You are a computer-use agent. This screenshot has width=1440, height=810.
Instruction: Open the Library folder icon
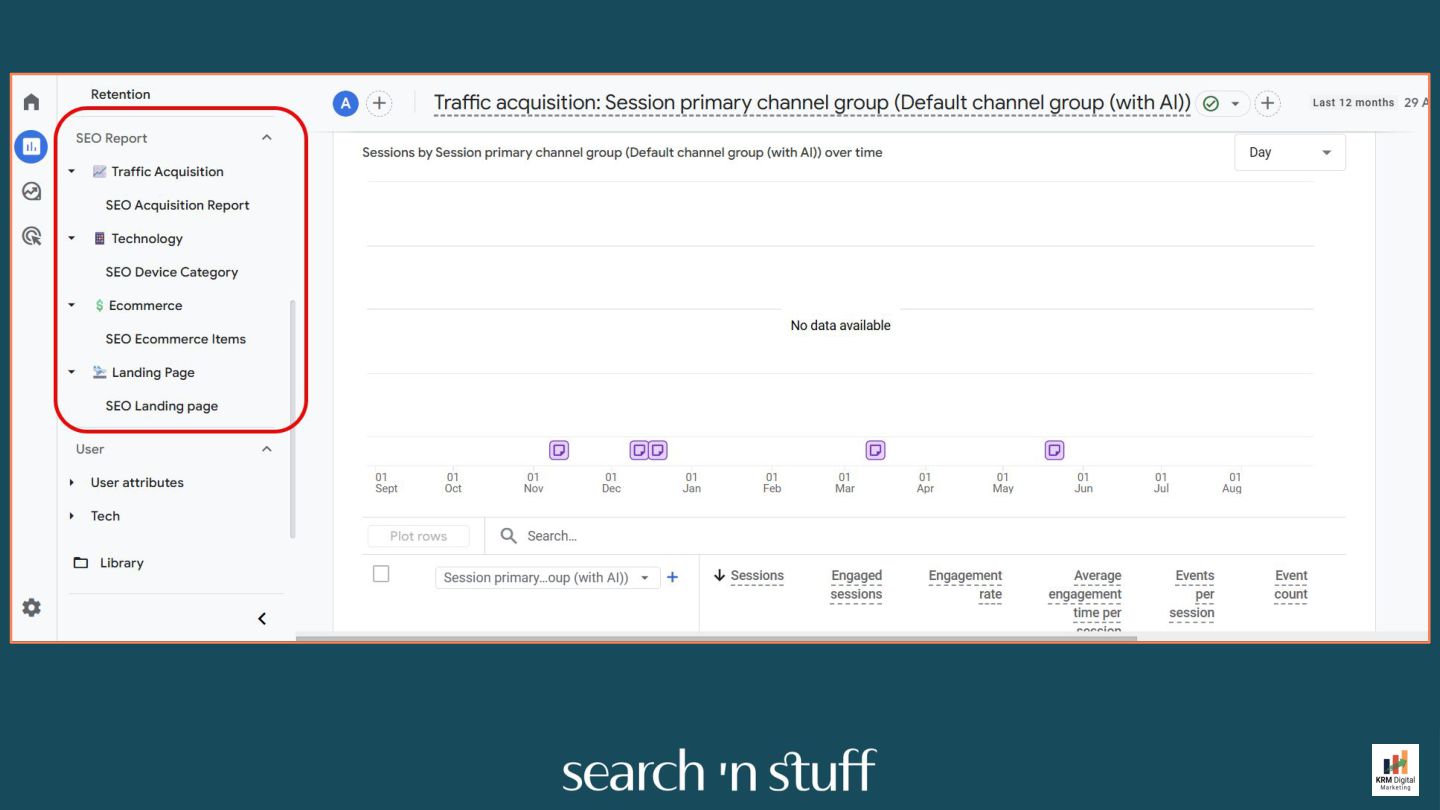81,563
